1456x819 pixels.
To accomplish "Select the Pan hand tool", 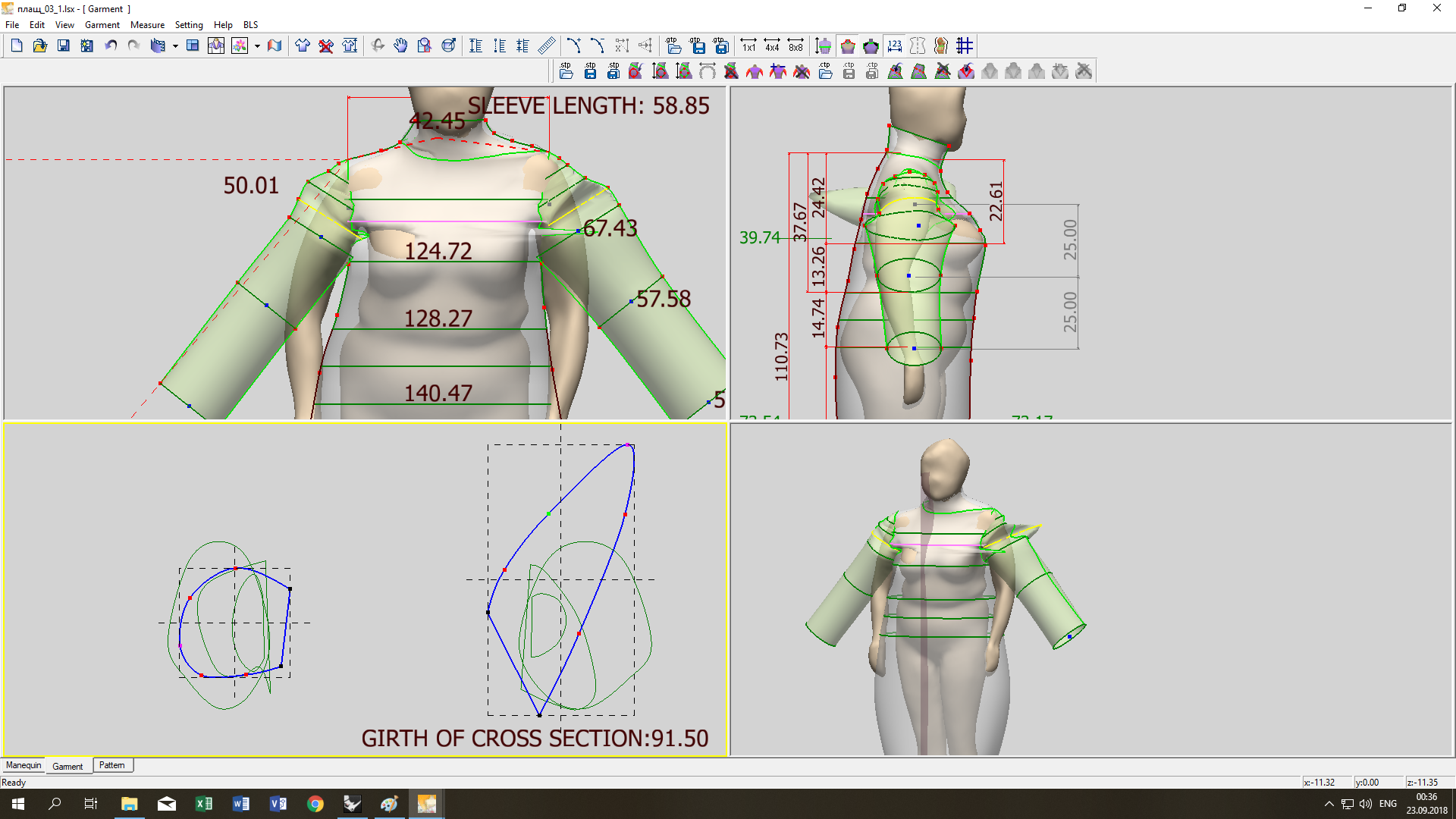I will [400, 46].
